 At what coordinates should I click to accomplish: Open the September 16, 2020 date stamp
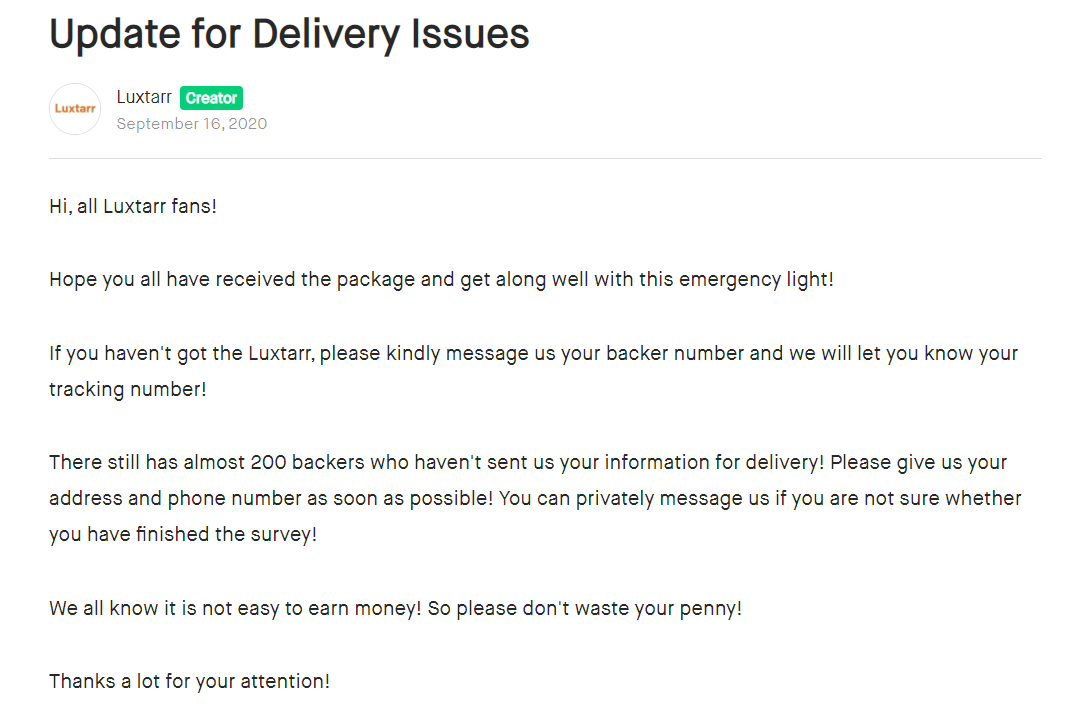coord(192,124)
